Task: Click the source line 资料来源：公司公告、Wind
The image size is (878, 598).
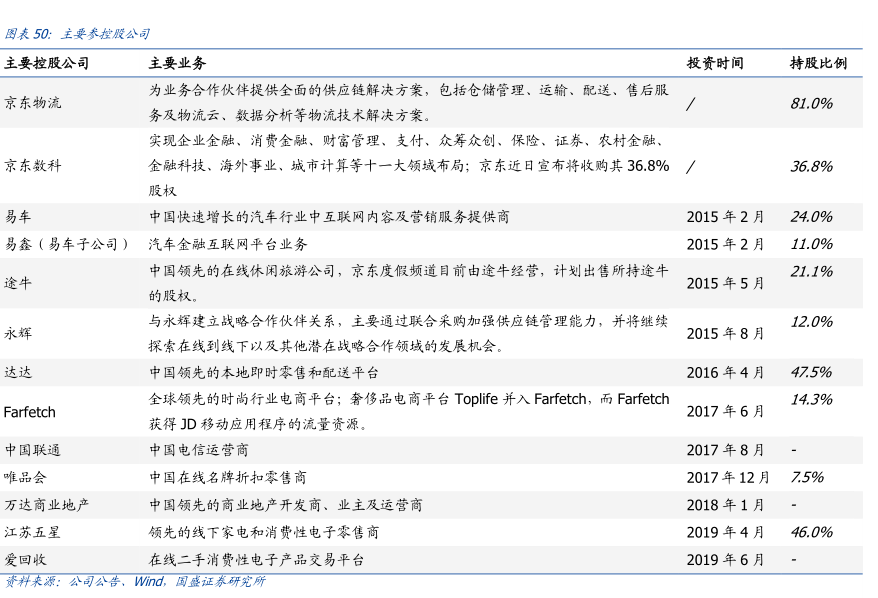Action: tap(134, 582)
